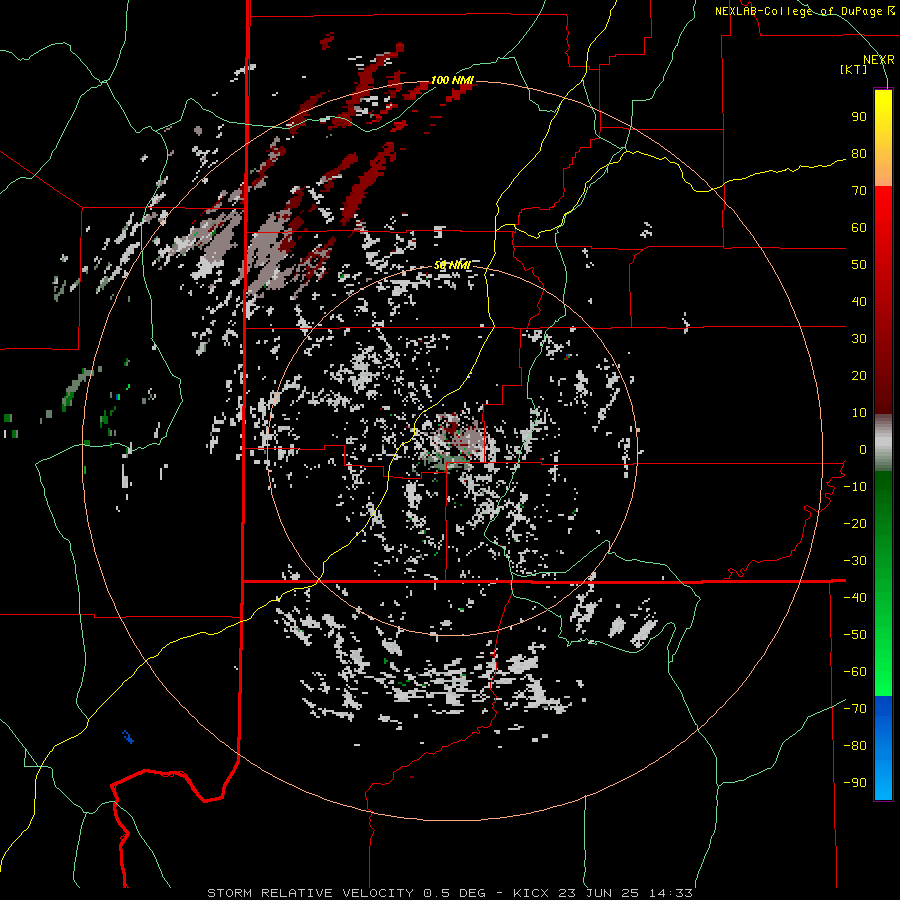Screen dimensions: 900x900
Task: Click the -70 value on velocity scale
Action: pos(855,709)
